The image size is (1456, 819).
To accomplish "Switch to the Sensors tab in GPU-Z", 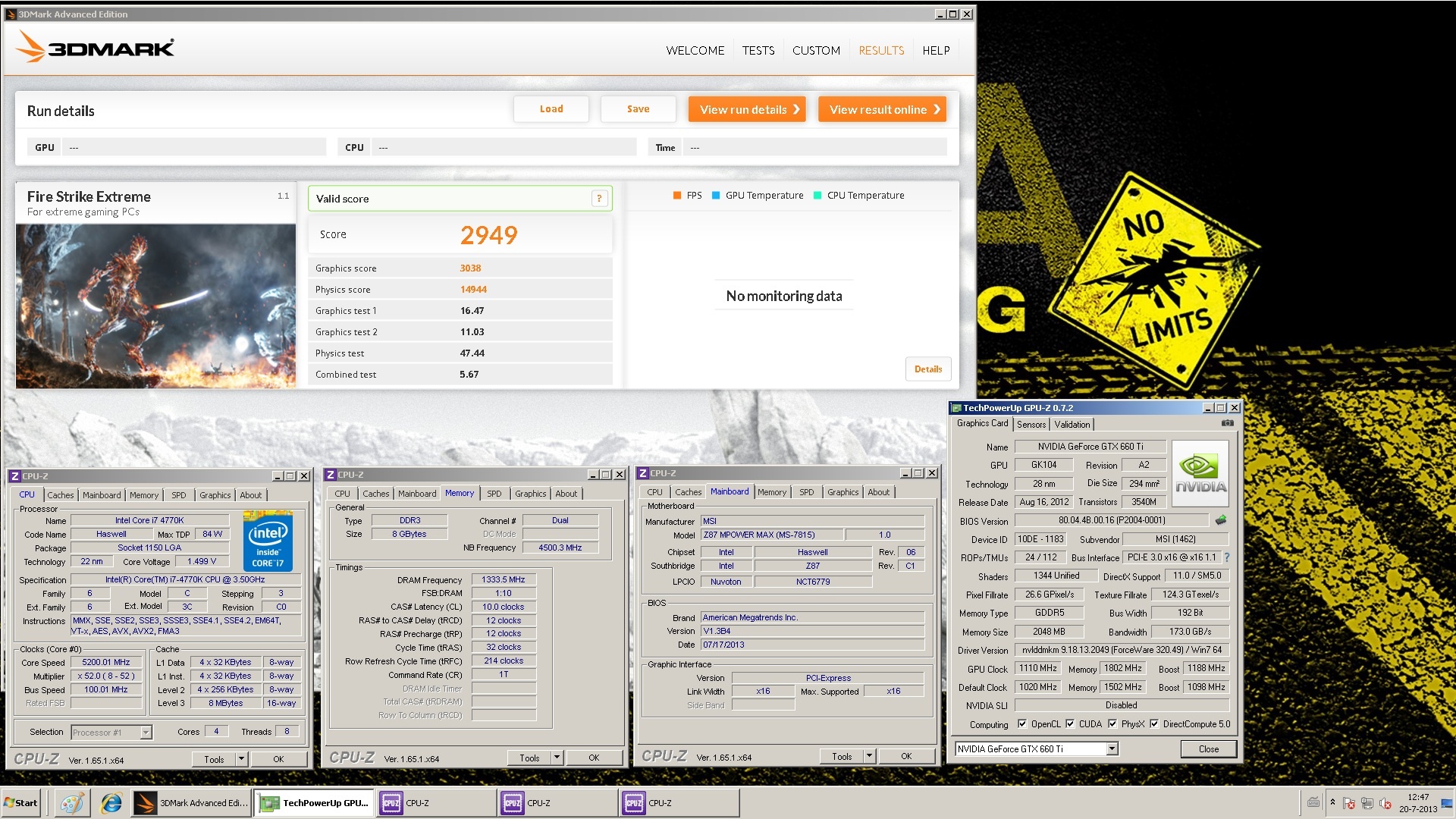I will (x=1031, y=425).
